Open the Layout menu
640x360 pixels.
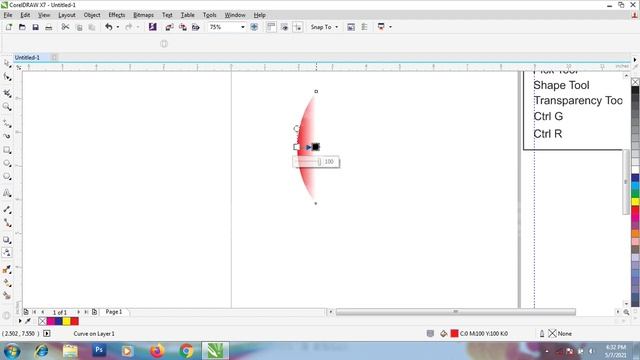point(67,15)
